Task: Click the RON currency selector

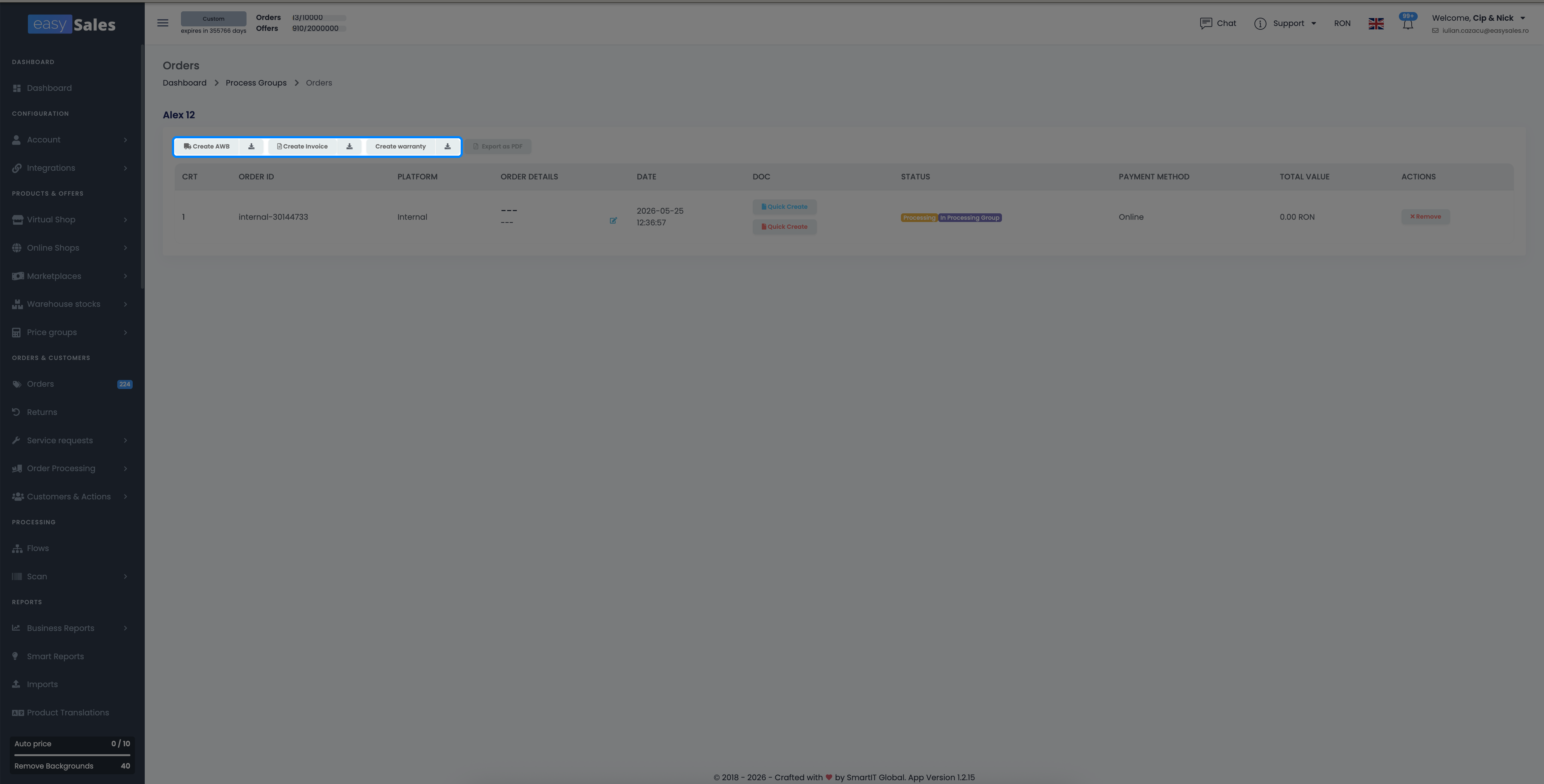Action: (x=1342, y=23)
